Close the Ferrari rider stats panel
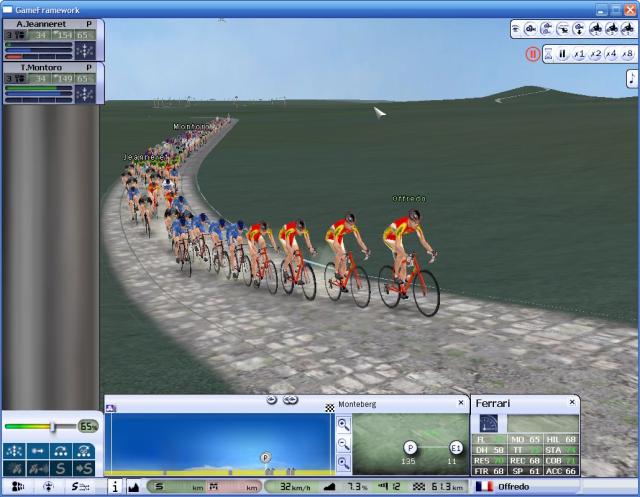Image resolution: width=640 pixels, height=497 pixels. 572,402
